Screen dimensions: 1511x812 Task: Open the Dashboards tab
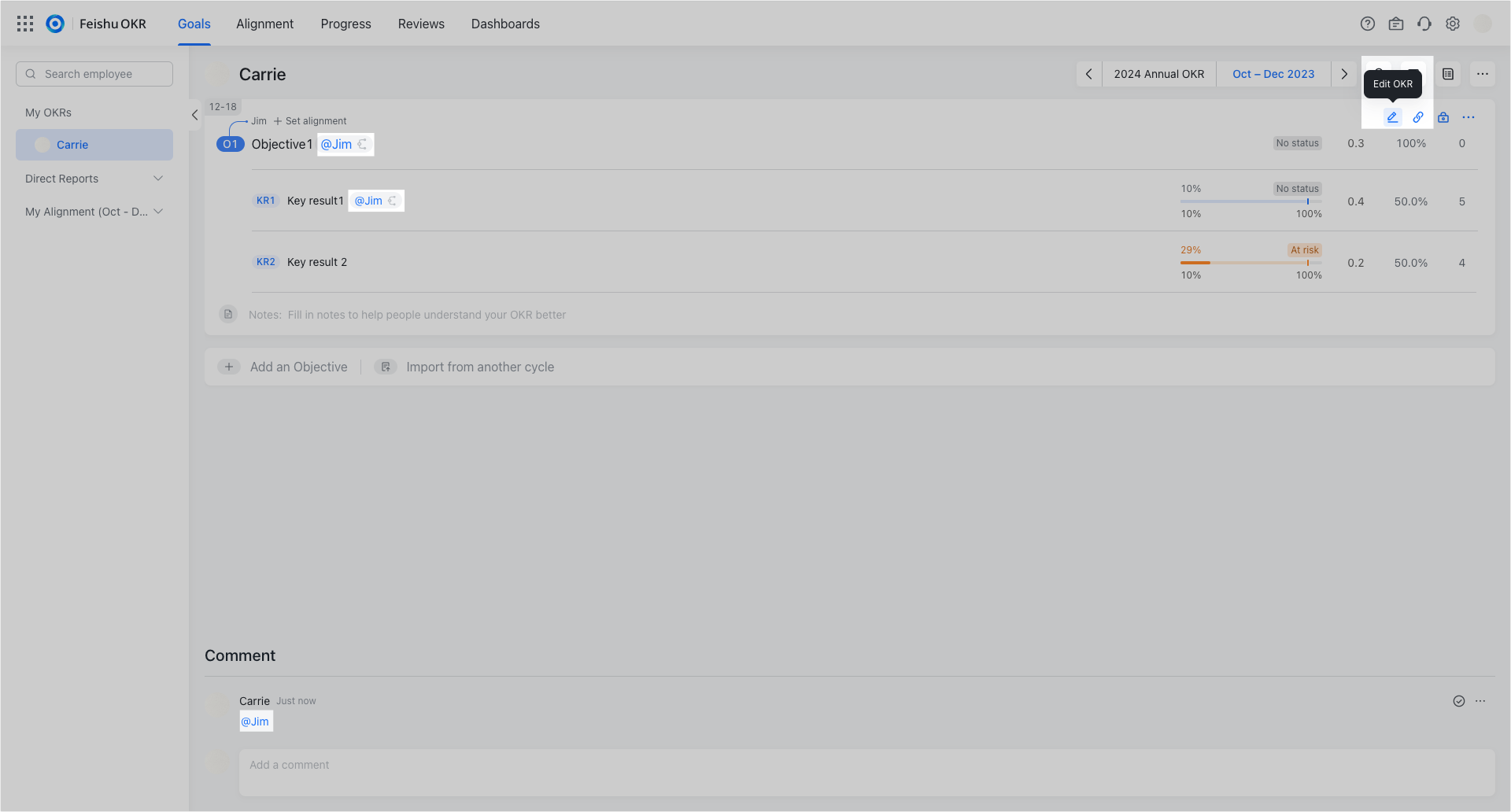[505, 24]
